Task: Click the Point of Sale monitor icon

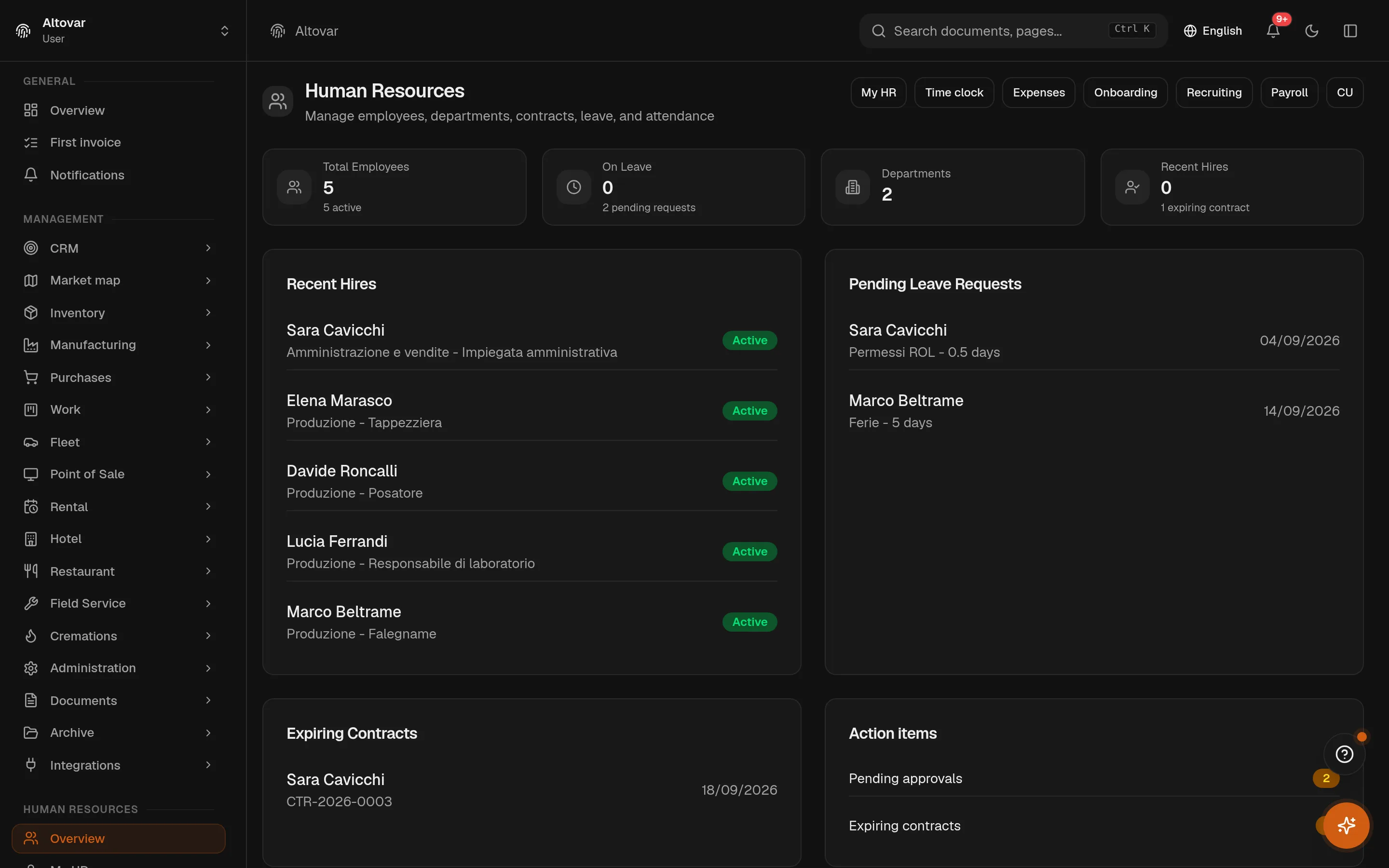Action: click(x=31, y=474)
